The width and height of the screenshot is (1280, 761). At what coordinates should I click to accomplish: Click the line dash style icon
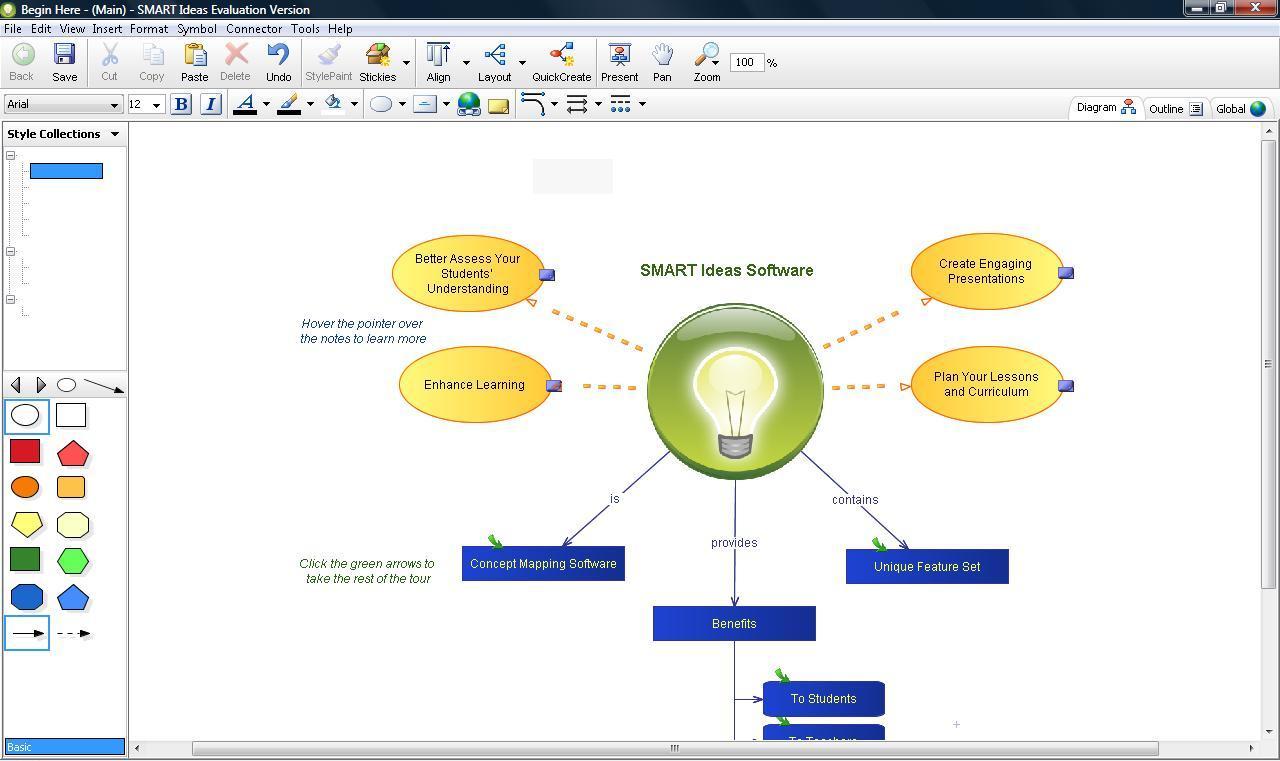(620, 104)
